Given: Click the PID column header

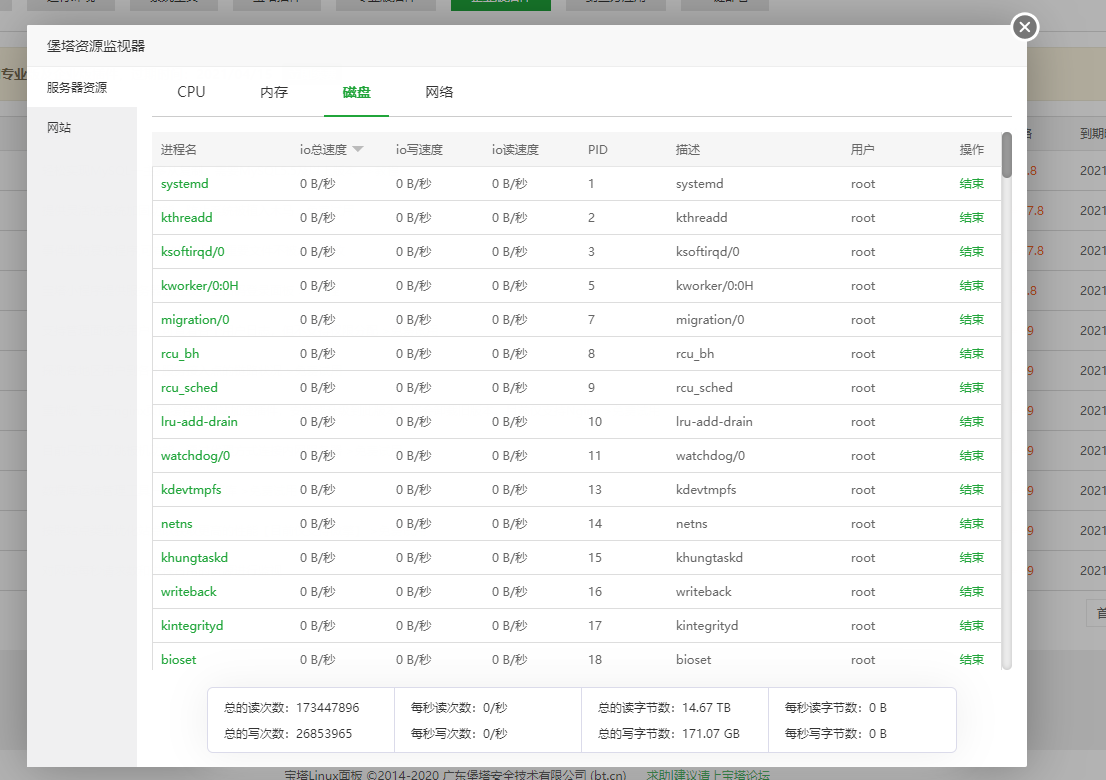Looking at the screenshot, I should click(597, 150).
